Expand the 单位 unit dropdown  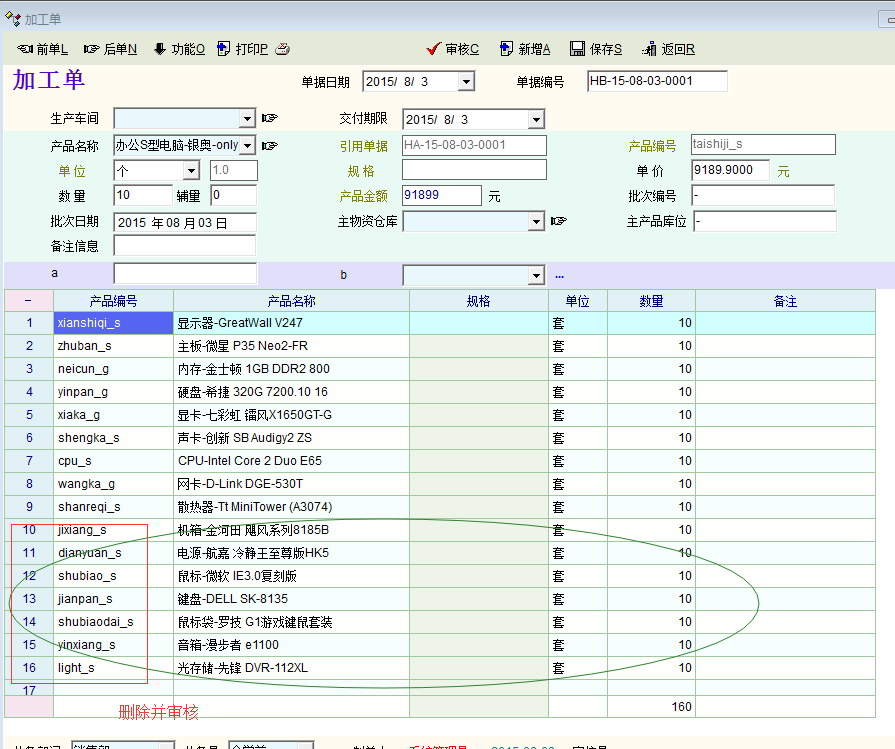coord(191,171)
